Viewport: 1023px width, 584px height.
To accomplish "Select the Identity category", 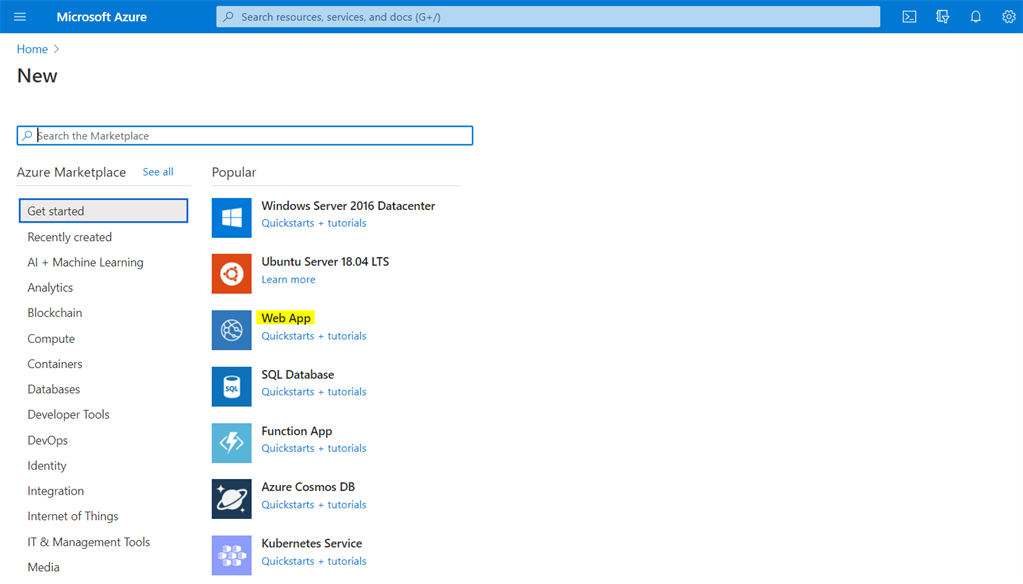I will (x=47, y=466).
